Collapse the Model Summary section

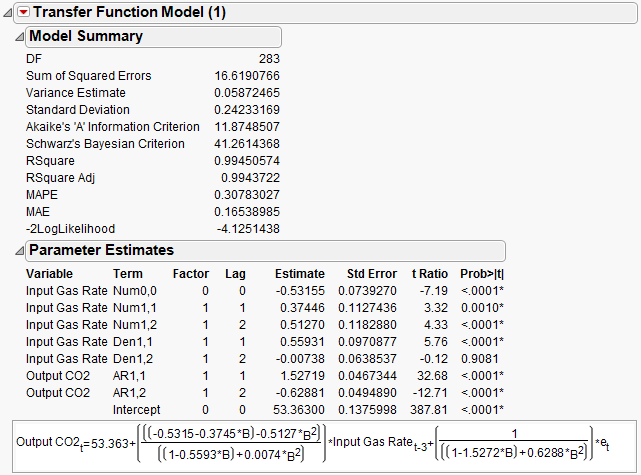pyautogui.click(x=20, y=37)
